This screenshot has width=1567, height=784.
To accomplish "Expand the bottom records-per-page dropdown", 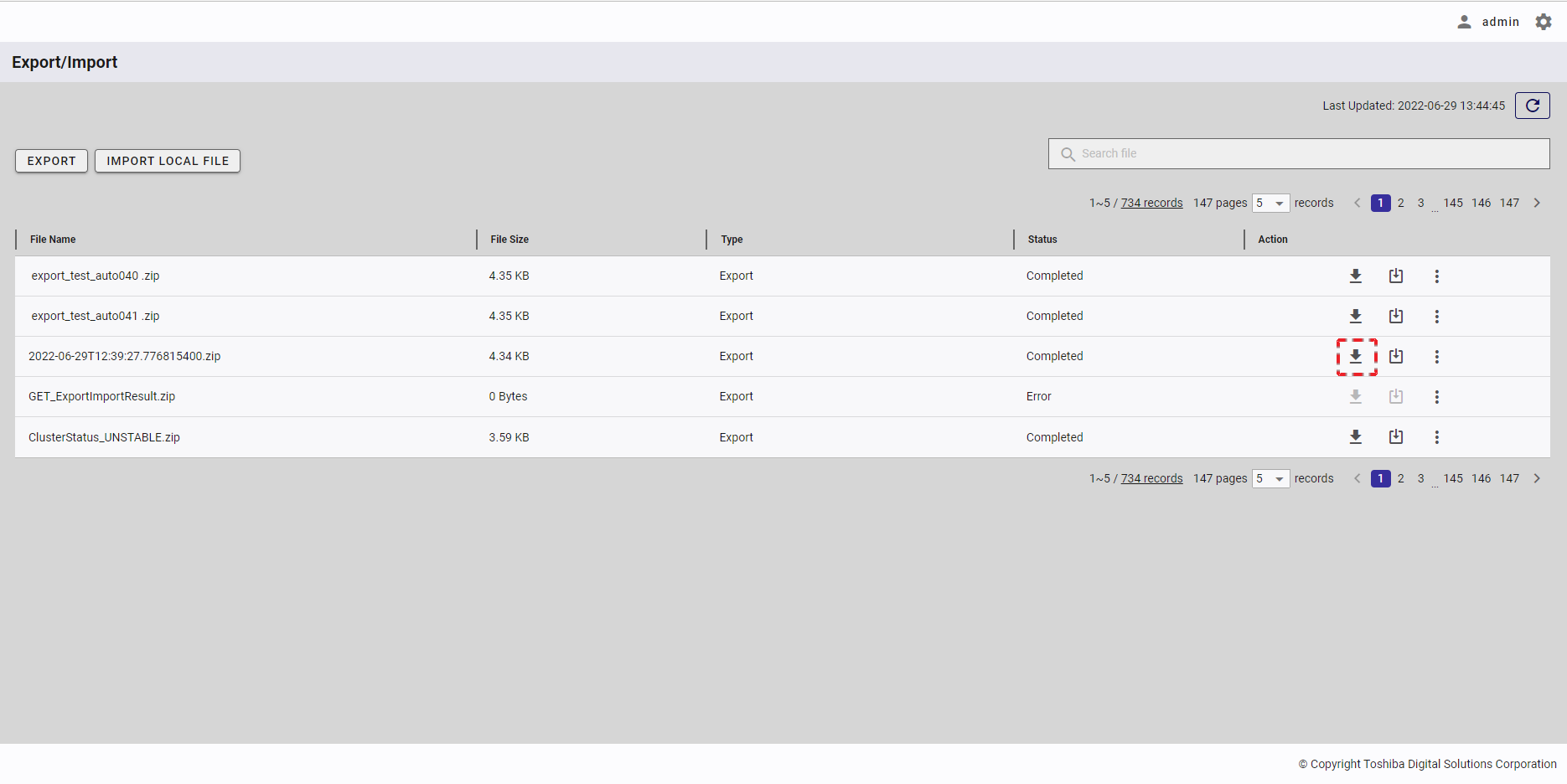I will [1270, 478].
